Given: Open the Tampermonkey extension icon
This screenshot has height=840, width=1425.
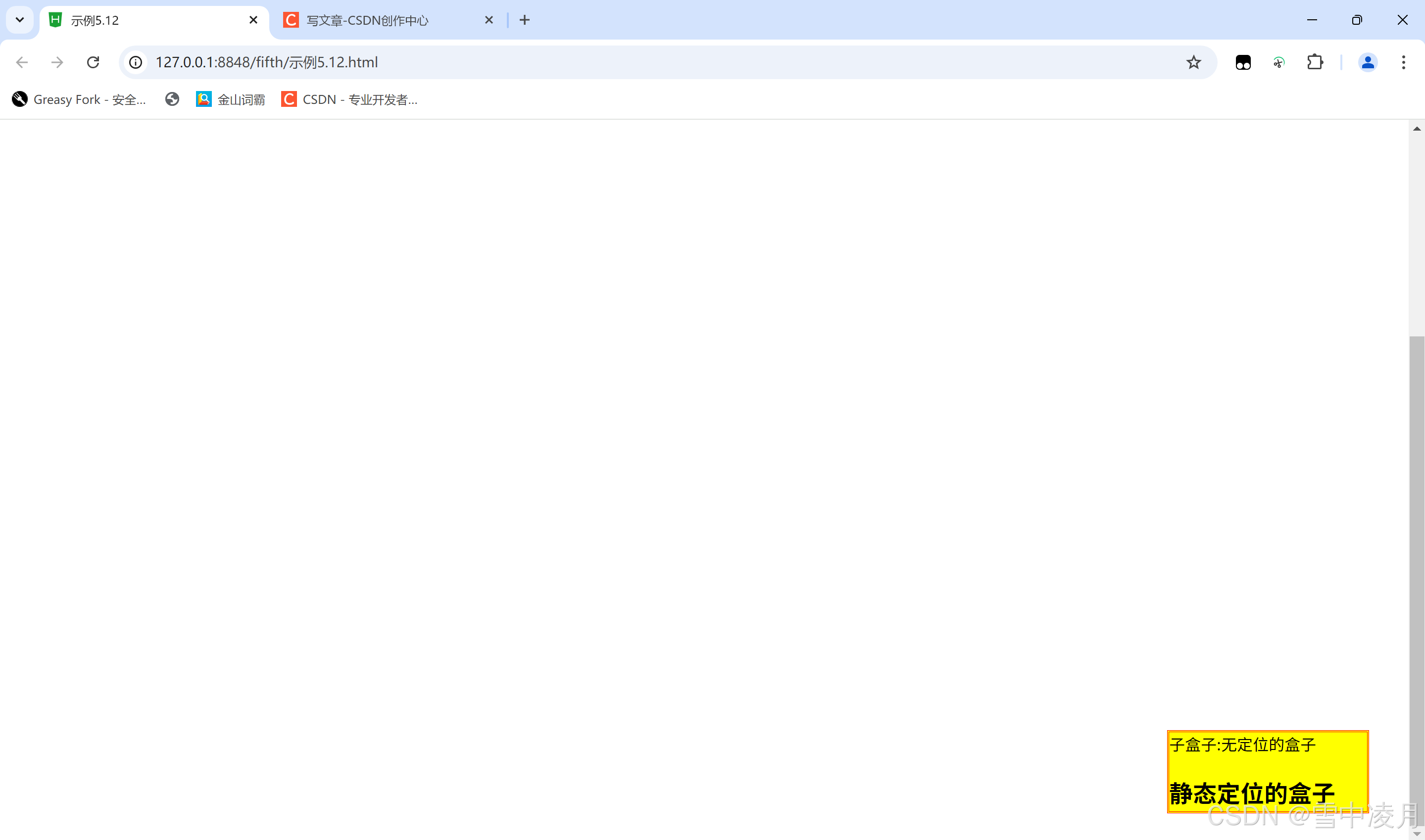Looking at the screenshot, I should (x=1243, y=62).
